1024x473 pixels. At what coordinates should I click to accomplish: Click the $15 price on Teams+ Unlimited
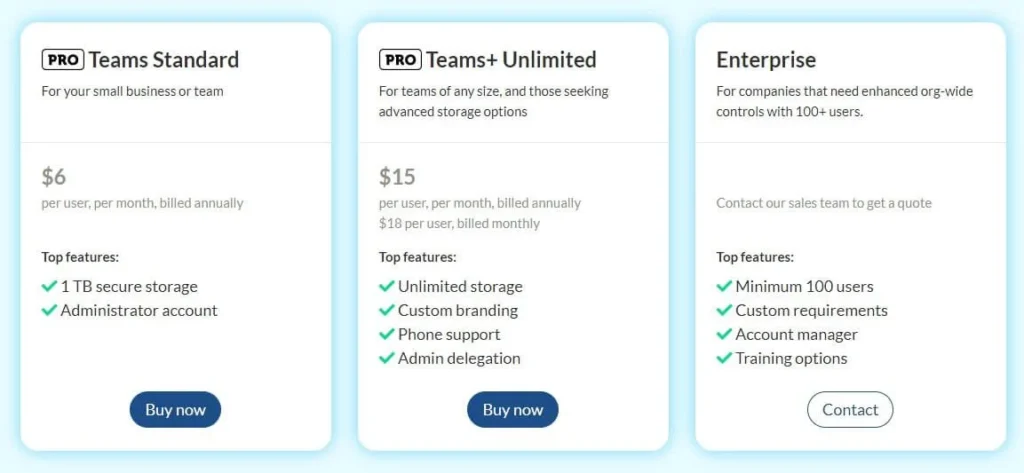[397, 178]
